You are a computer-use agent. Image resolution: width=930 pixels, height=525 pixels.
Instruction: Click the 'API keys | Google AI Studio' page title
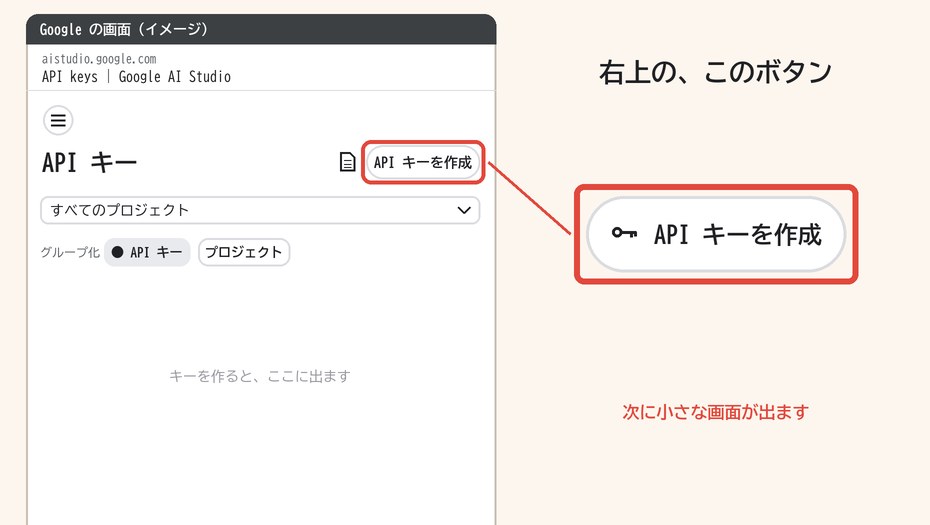pos(136,77)
